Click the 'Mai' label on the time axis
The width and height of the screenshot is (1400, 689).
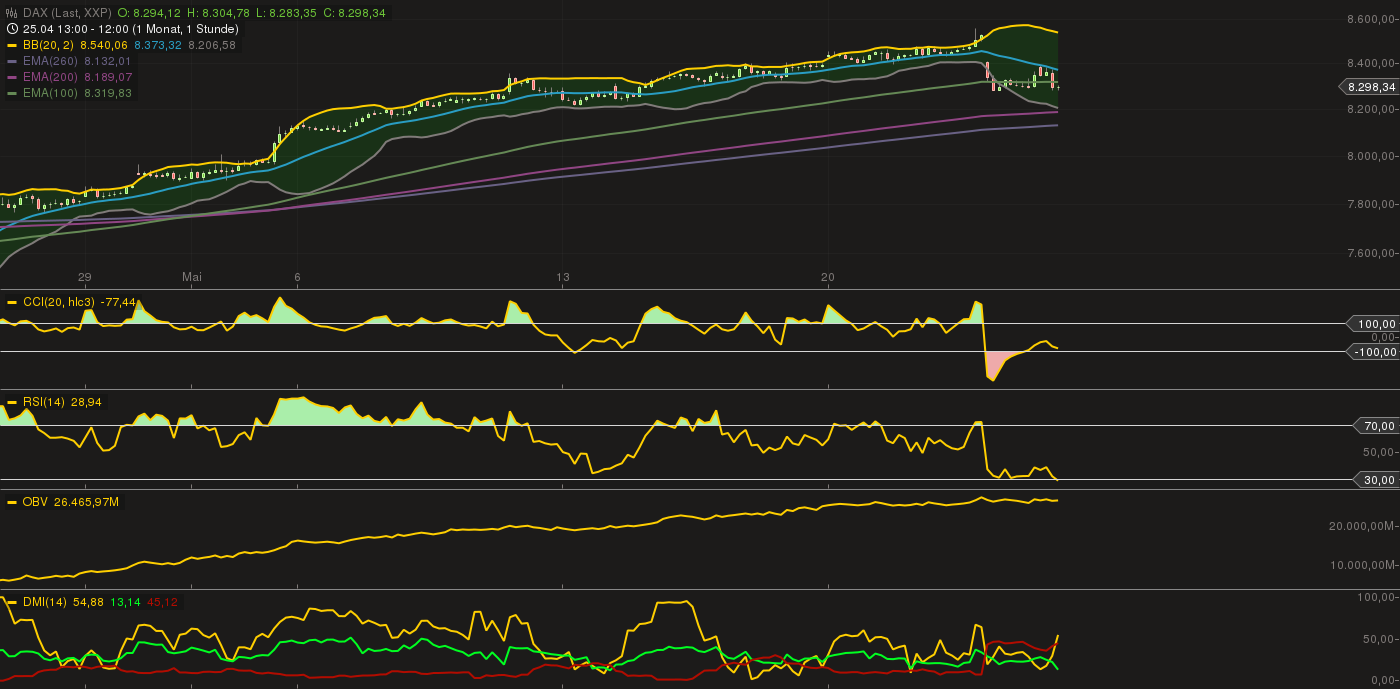pos(192,277)
